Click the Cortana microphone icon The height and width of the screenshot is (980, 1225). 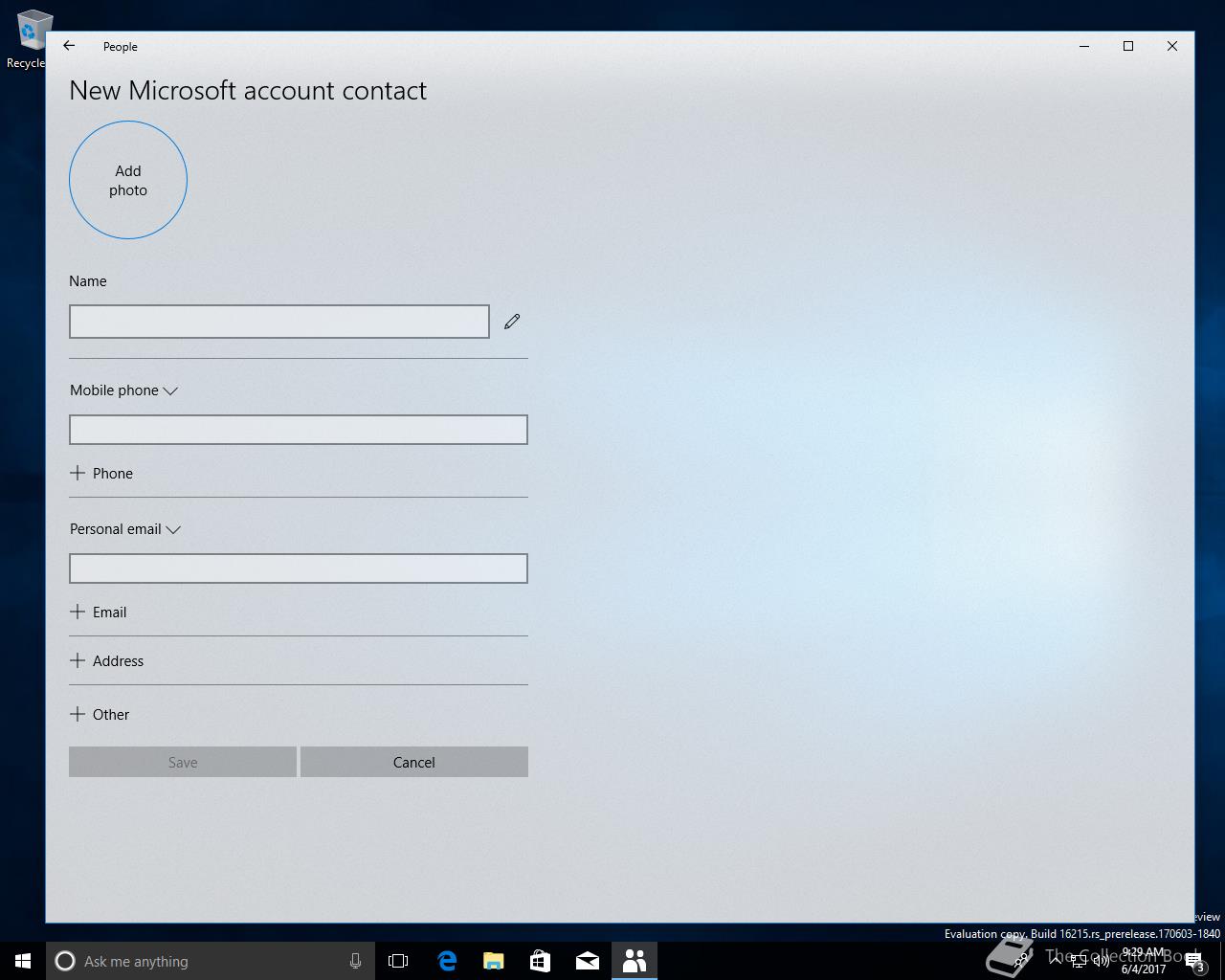(355, 961)
